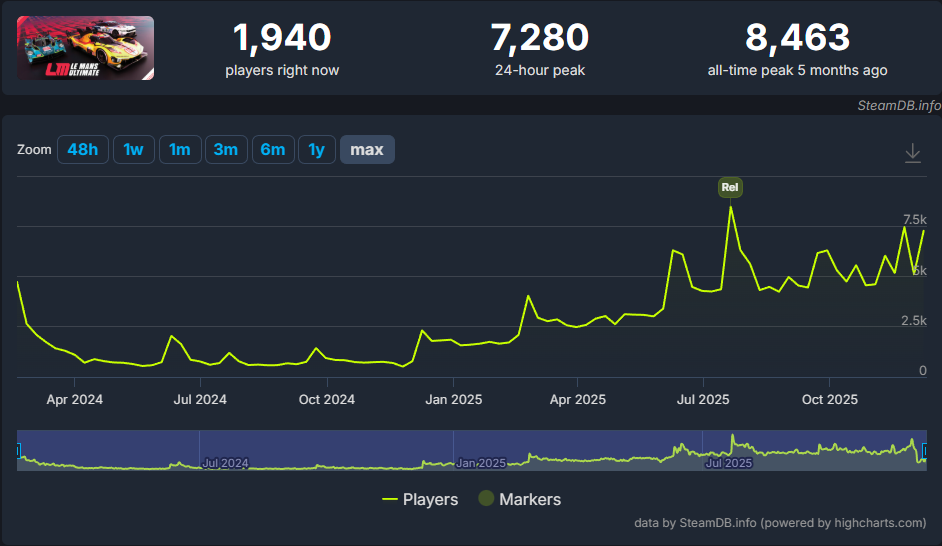Toggle the Players series in legend
This screenshot has height=546, width=942.
(x=420, y=499)
